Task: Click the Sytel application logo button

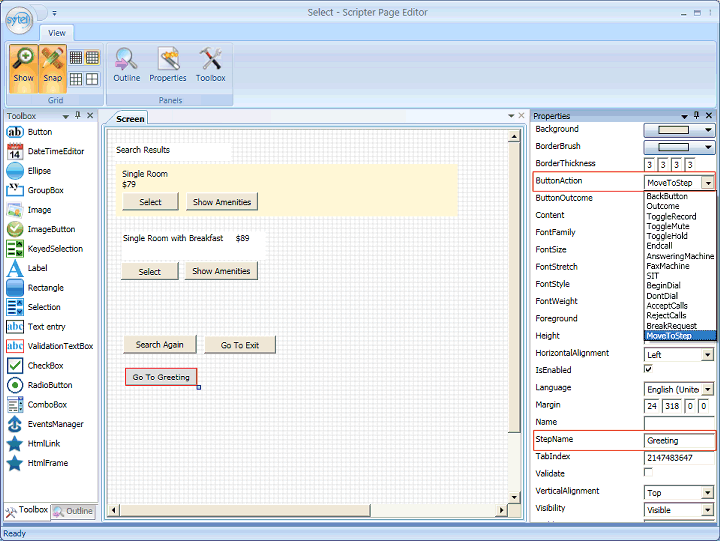Action: coord(18,20)
